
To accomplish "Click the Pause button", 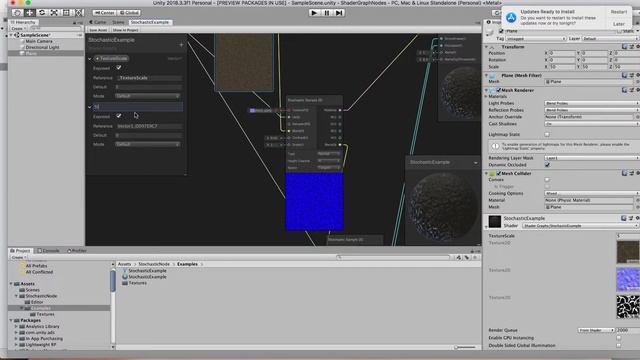I will point(327,13).
